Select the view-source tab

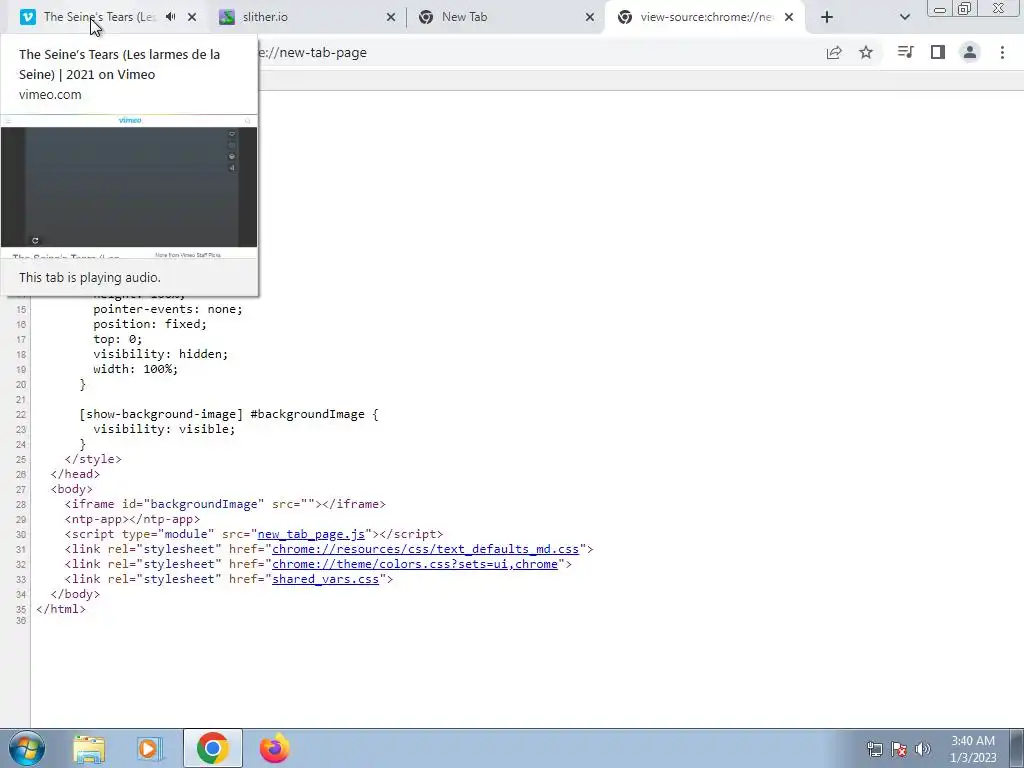point(705,17)
